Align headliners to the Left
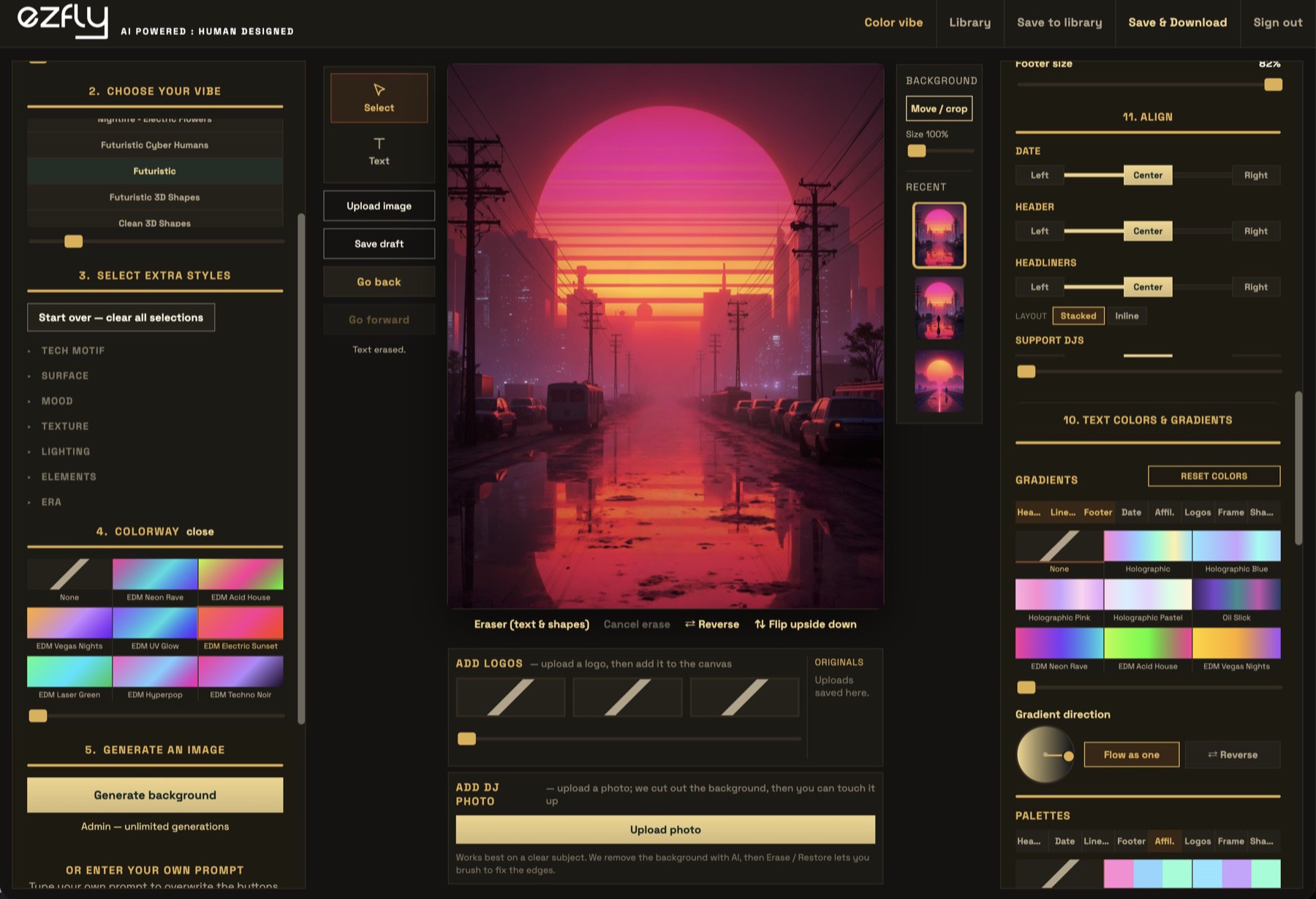 (1040, 287)
